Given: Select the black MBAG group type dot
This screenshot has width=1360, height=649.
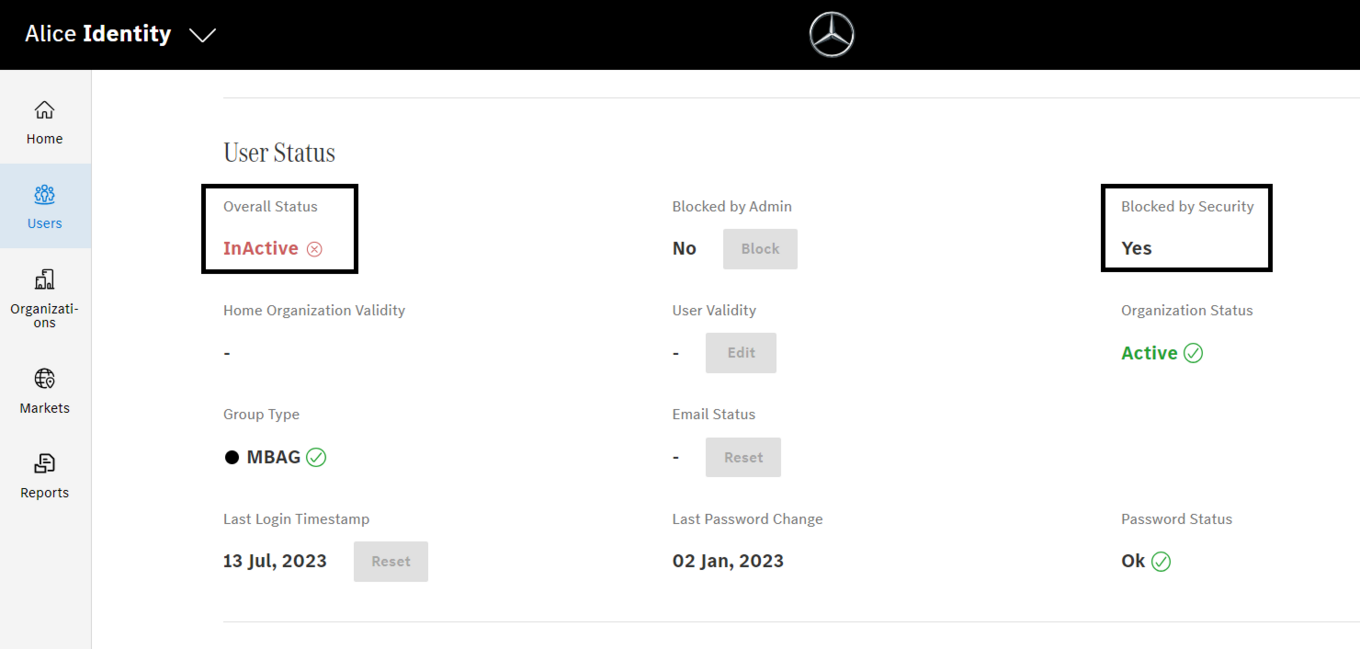Looking at the screenshot, I should click(232, 457).
